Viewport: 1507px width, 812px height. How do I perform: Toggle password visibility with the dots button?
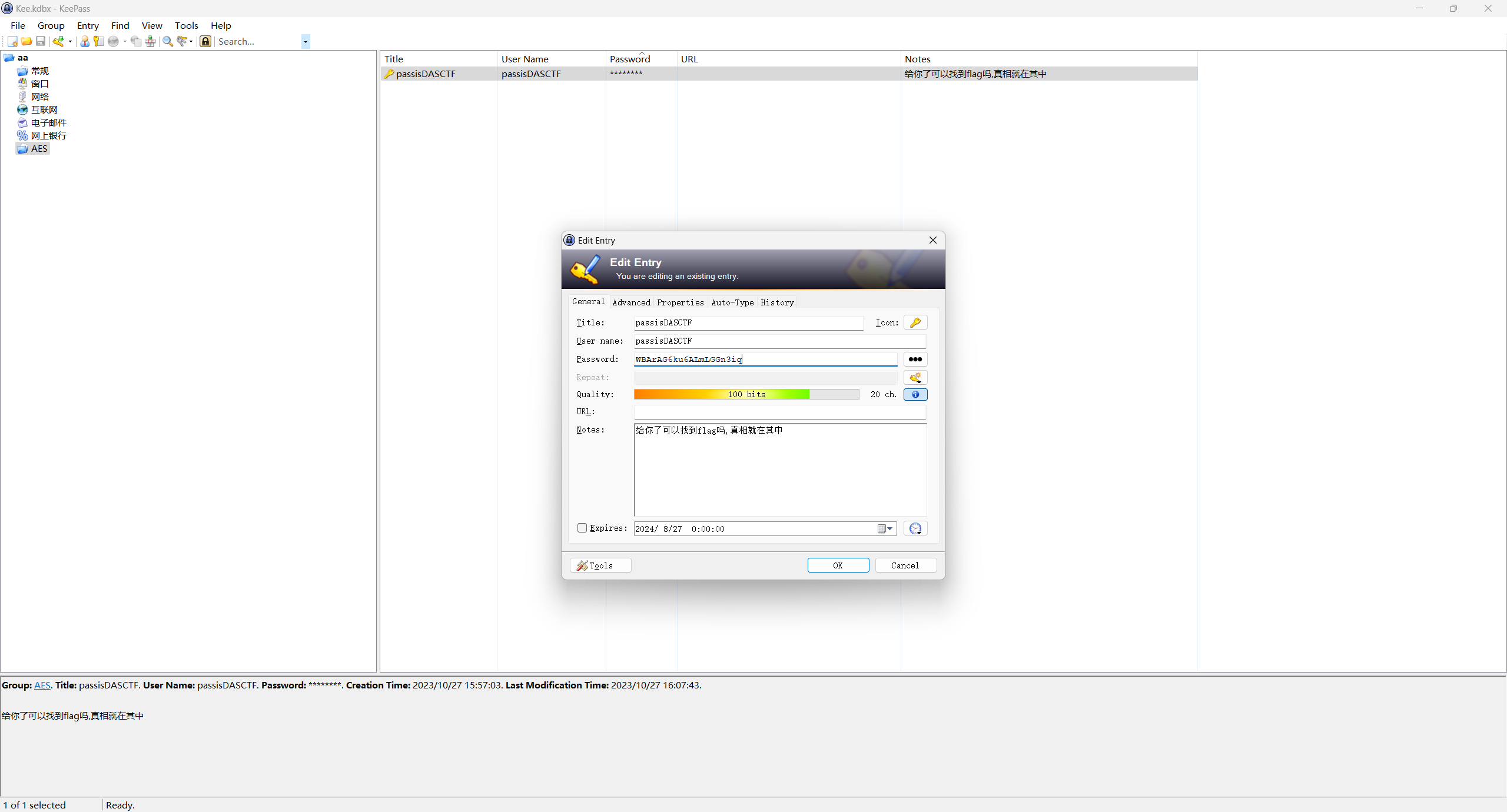(x=915, y=359)
